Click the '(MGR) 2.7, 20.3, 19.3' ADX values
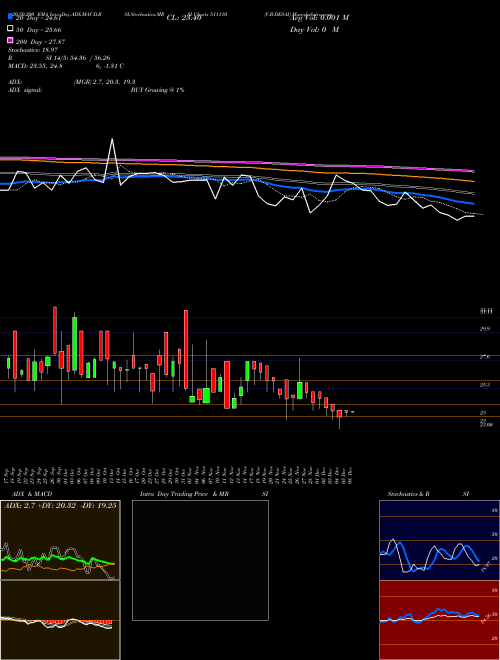500x660 pixels. (x=104, y=82)
